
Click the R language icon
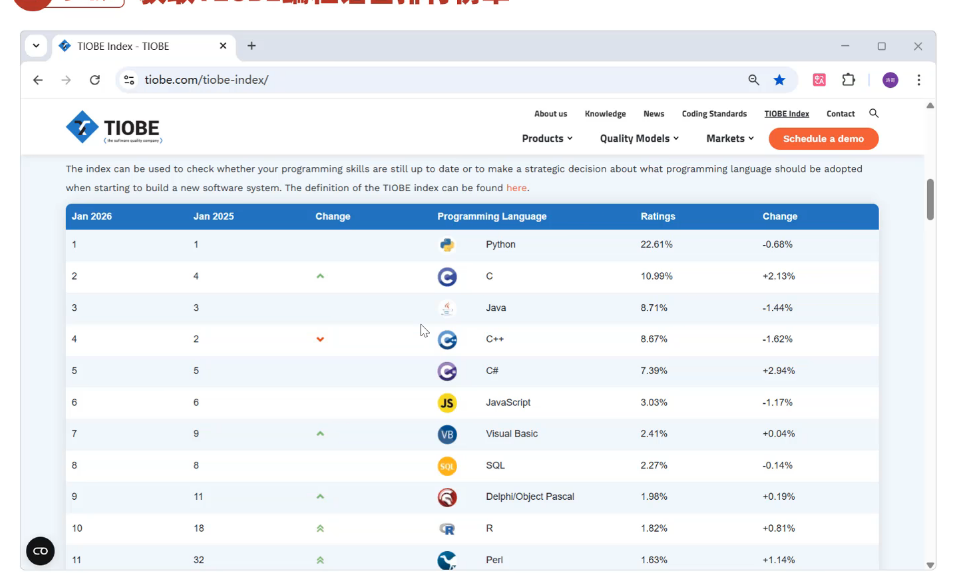(x=447, y=529)
